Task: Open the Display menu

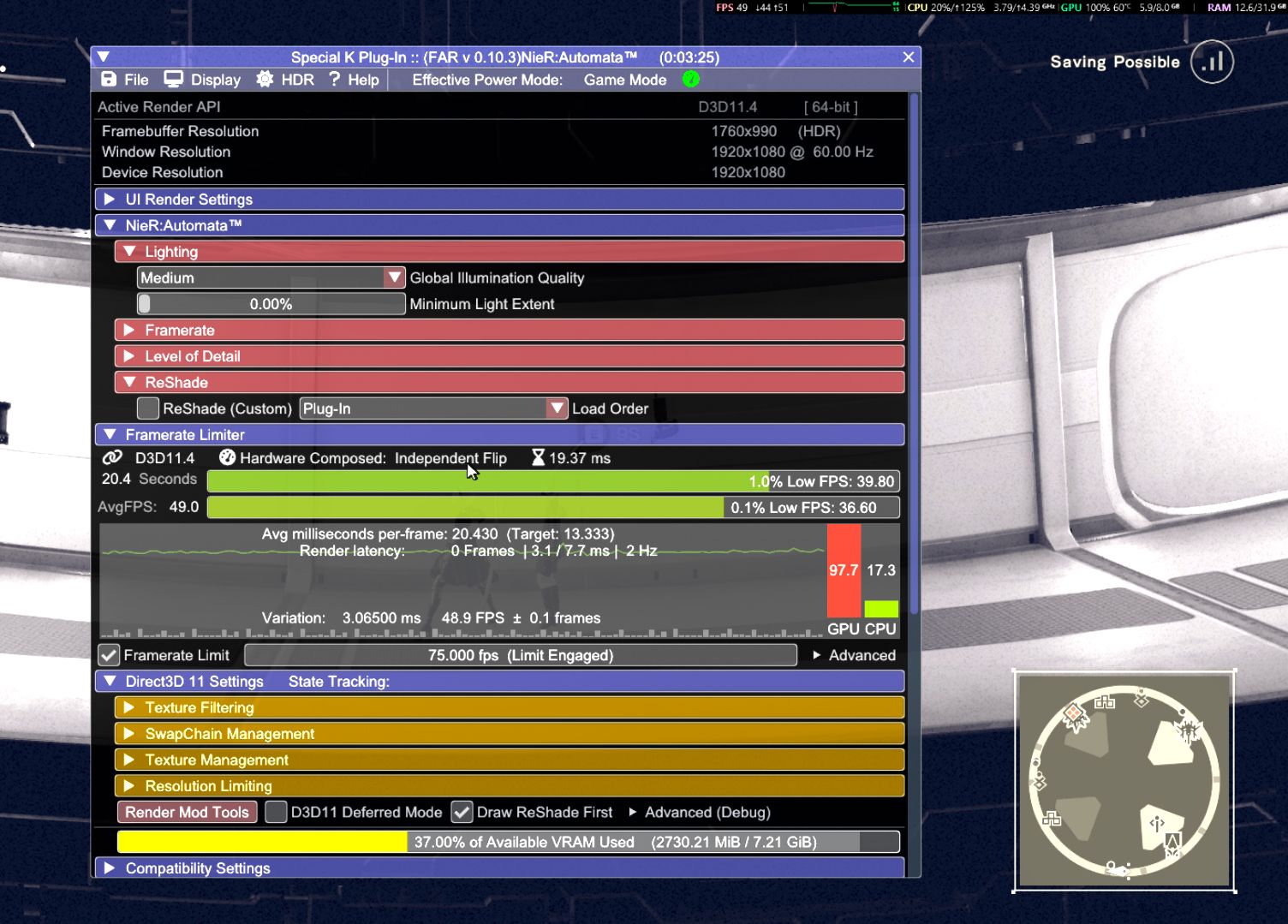Action: [x=203, y=80]
